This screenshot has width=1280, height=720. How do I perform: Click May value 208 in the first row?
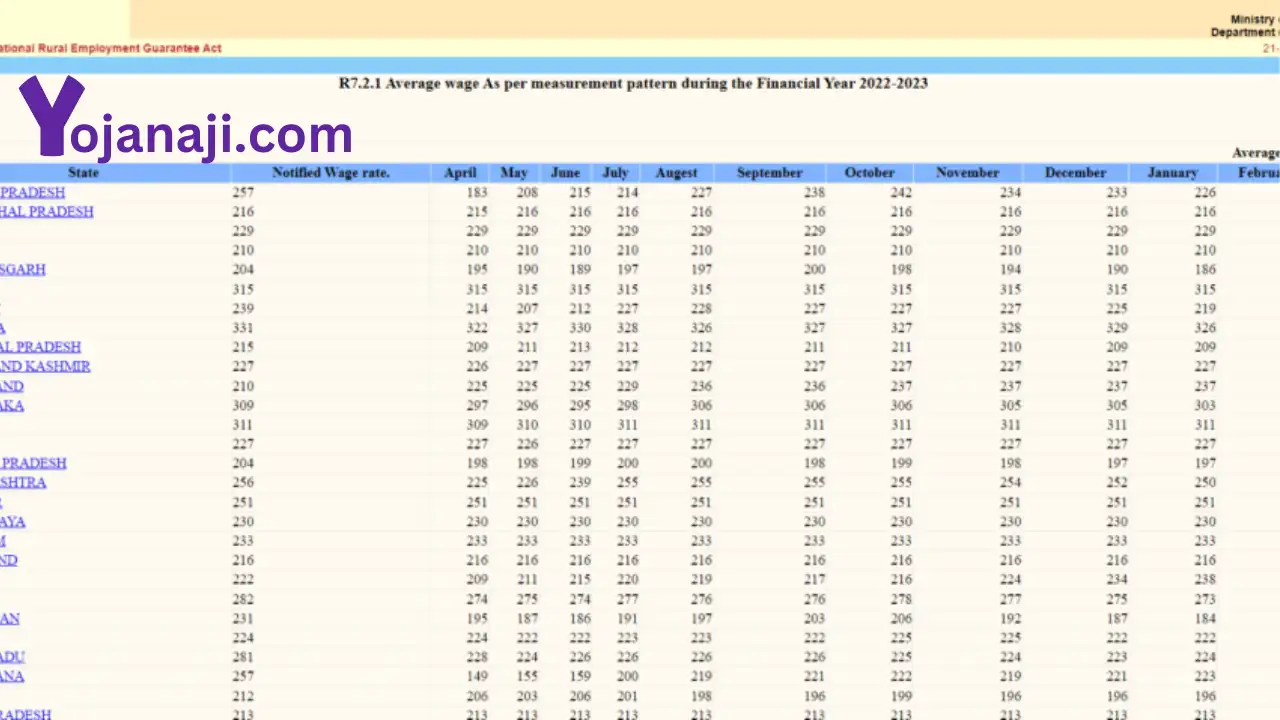pos(527,193)
